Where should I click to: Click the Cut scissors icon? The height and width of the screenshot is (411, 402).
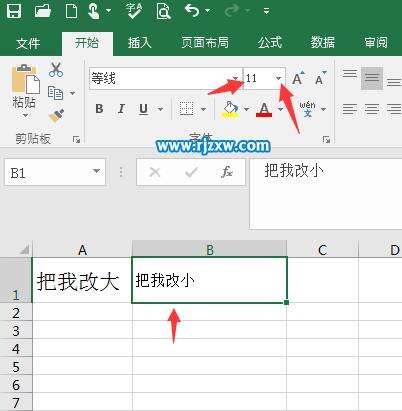(56, 70)
